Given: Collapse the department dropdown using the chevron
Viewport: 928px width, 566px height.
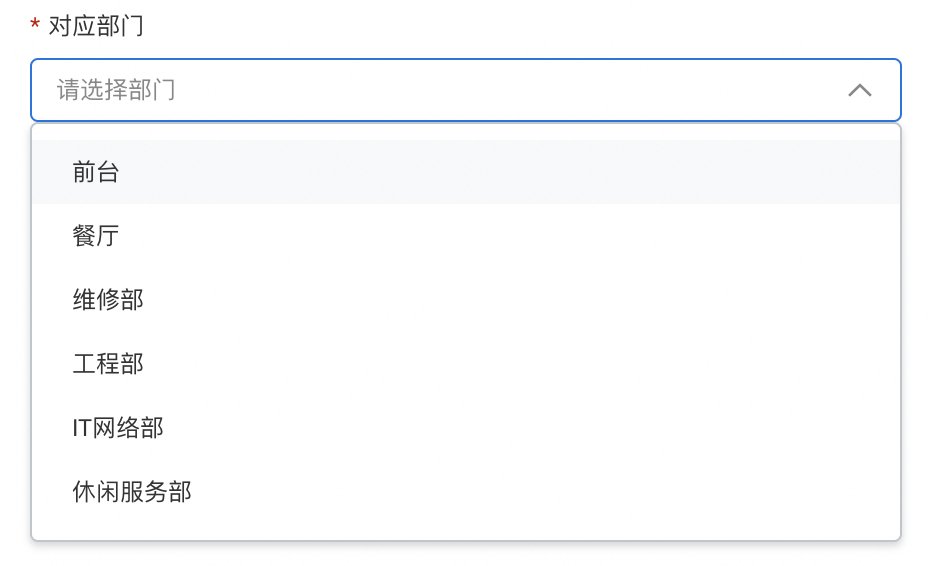Looking at the screenshot, I should tap(859, 90).
